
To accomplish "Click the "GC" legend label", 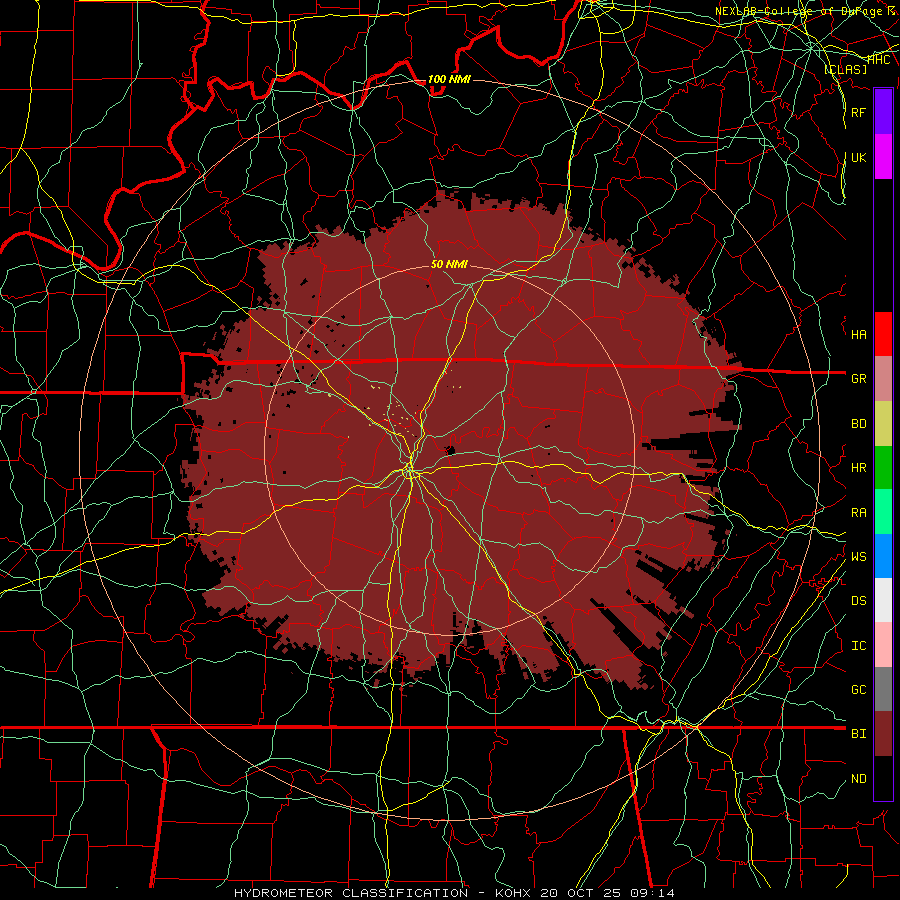I will 858,690.
